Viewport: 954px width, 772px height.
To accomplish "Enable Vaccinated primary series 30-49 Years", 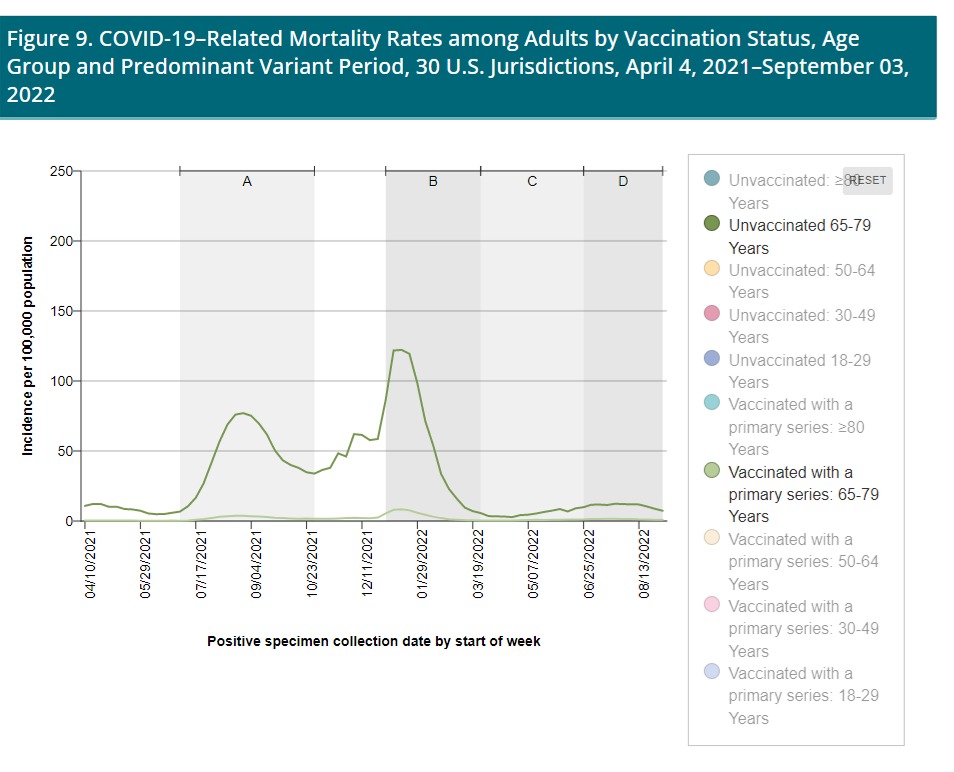I will coord(711,606).
